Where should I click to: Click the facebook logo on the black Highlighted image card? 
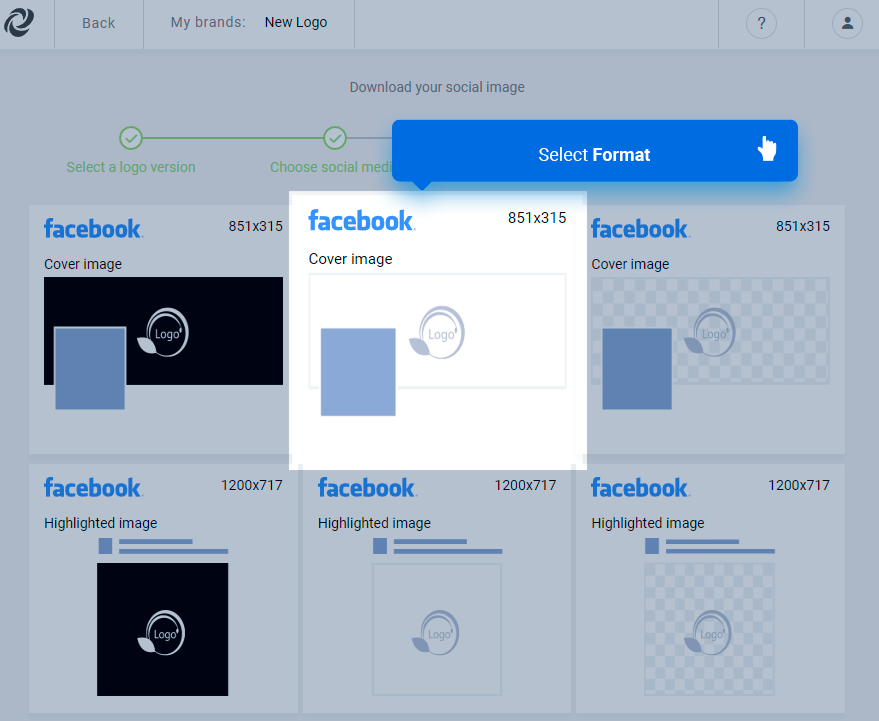tap(94, 488)
